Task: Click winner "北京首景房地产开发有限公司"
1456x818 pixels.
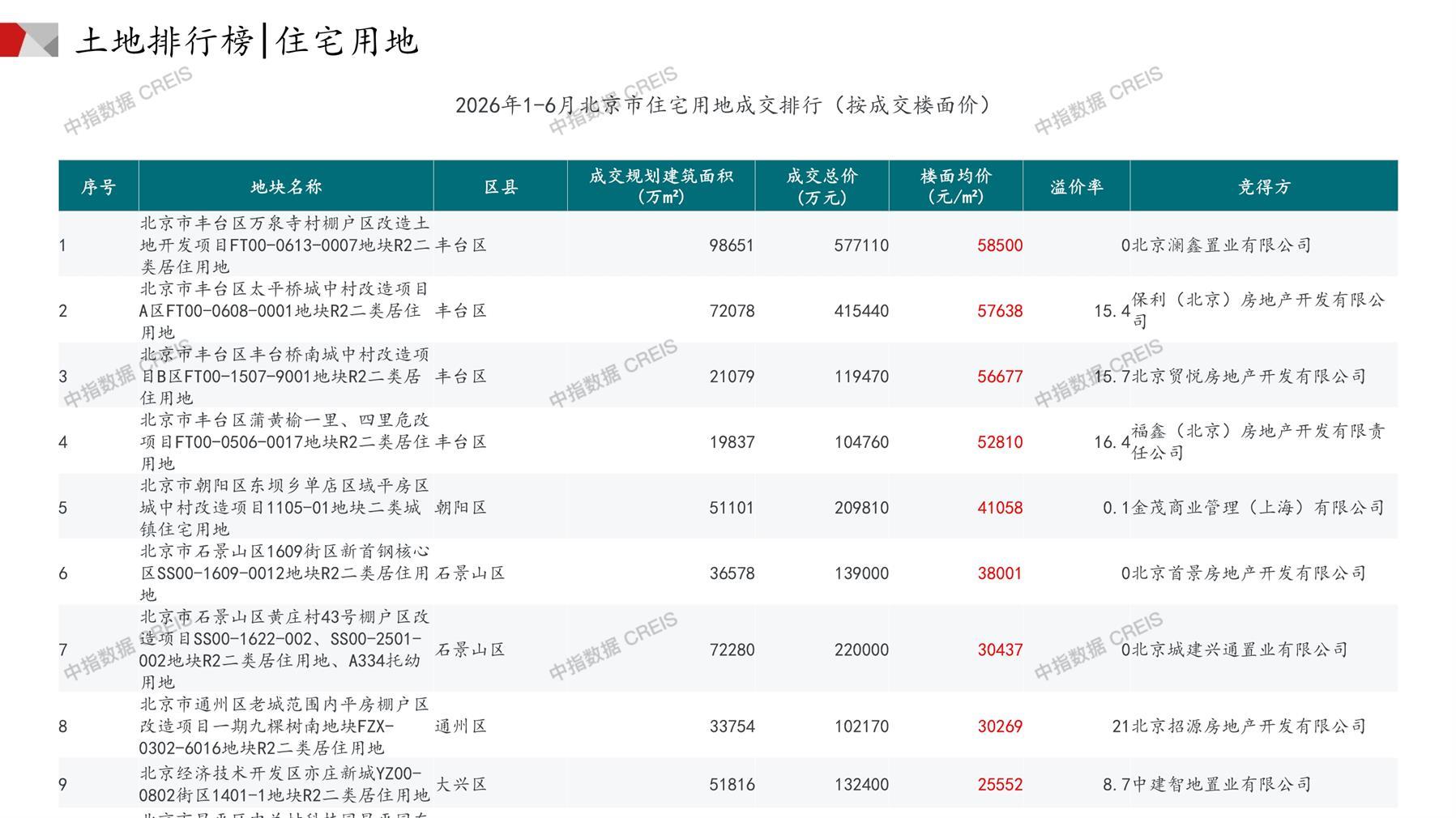Action: tap(1249, 573)
